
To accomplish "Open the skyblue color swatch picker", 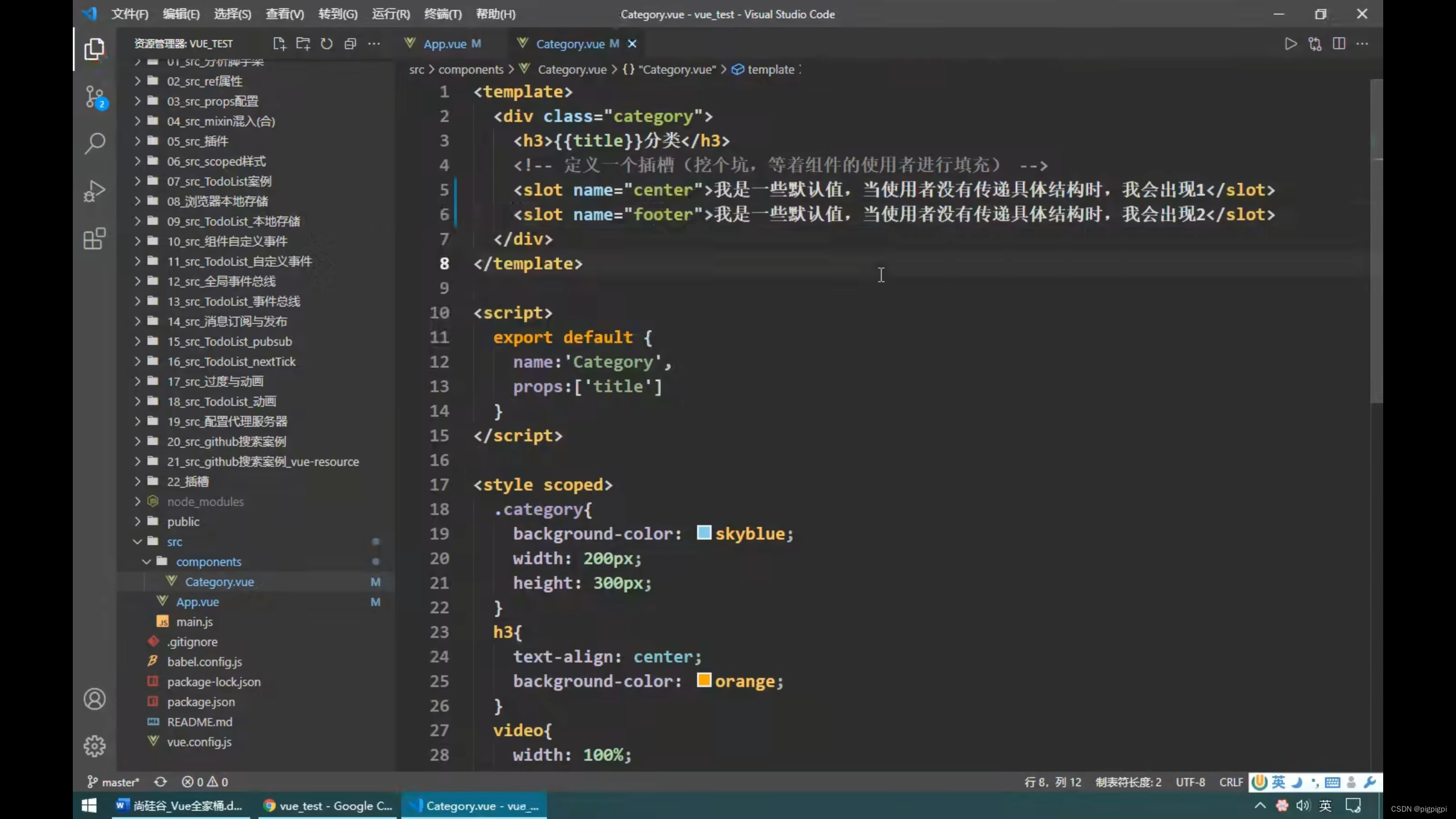I will (x=704, y=533).
